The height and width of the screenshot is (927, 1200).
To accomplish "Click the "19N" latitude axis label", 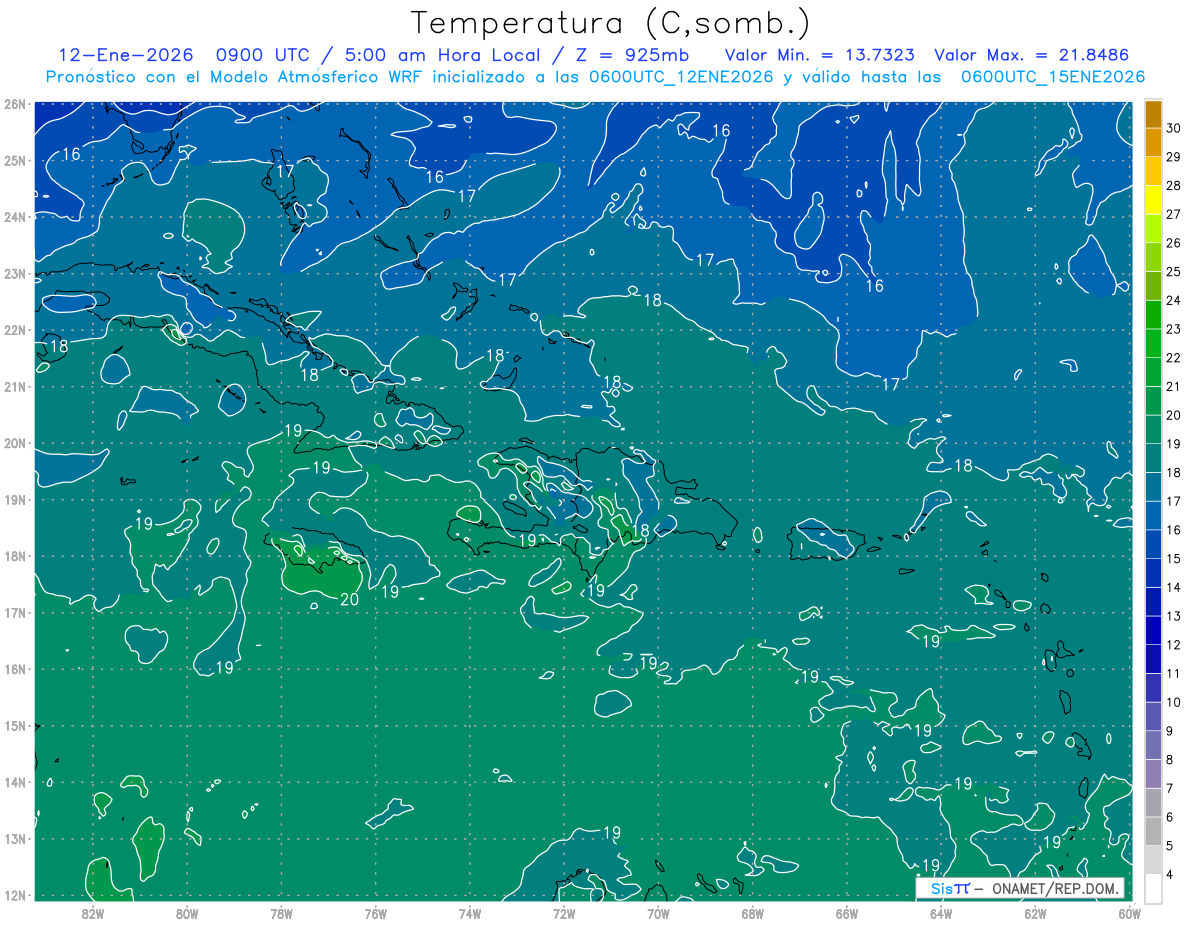I will 14,499.
